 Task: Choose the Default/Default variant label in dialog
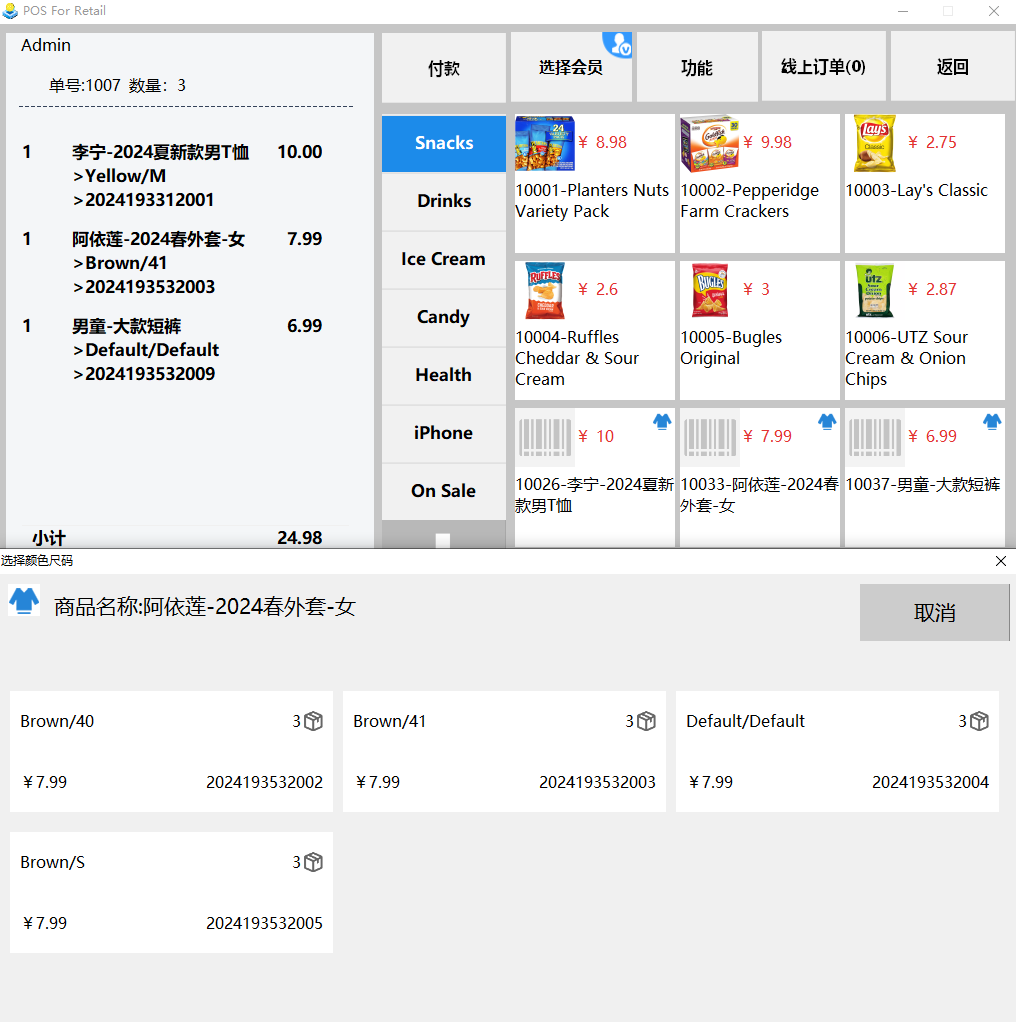(746, 722)
